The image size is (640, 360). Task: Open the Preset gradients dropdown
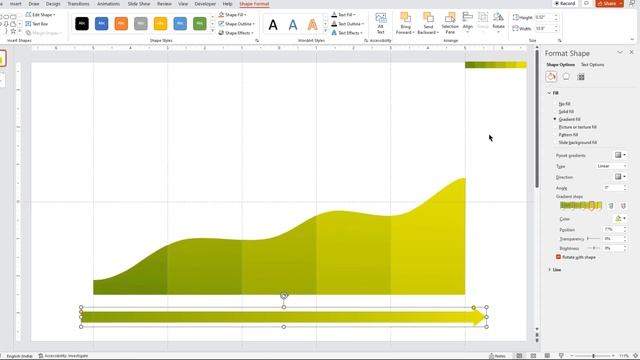point(620,155)
